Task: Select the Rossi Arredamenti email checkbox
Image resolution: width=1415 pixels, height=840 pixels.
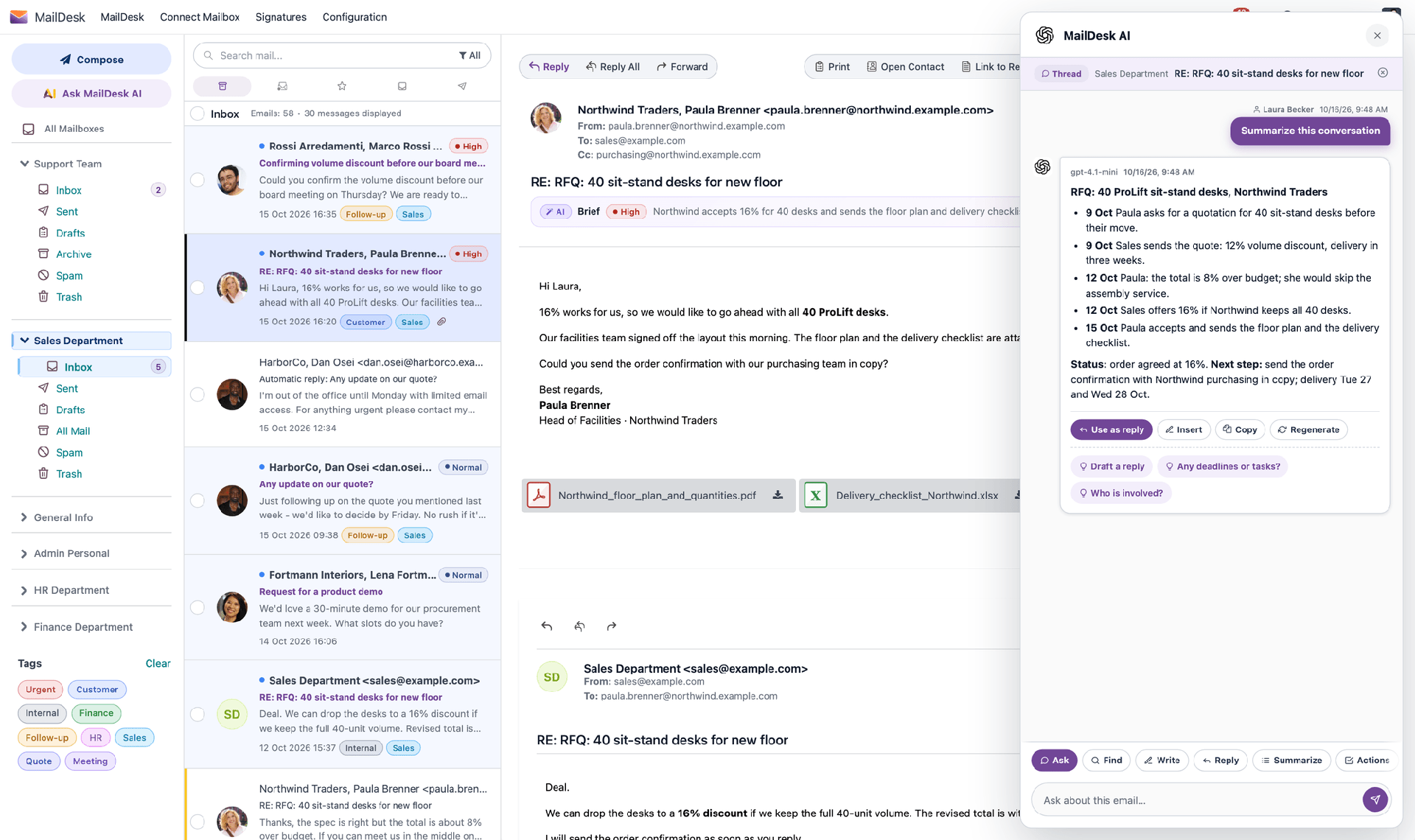Action: click(x=198, y=180)
